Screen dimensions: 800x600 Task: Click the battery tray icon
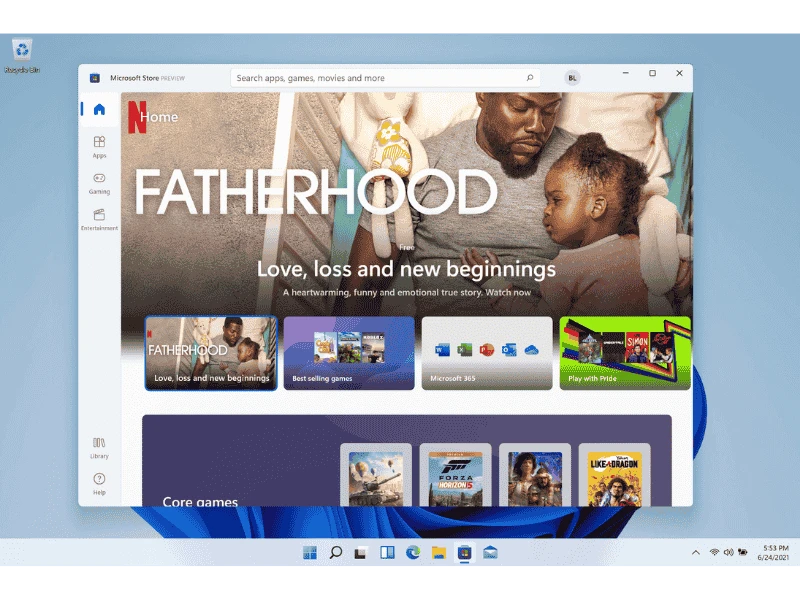point(743,552)
